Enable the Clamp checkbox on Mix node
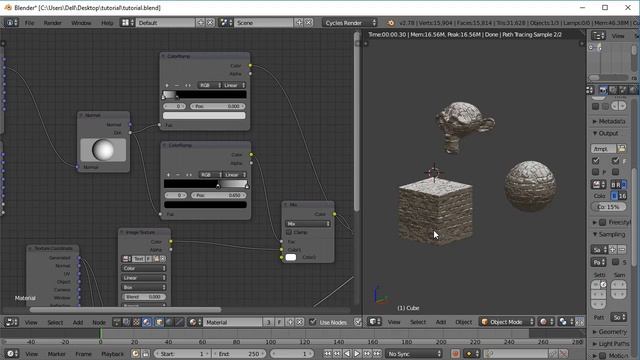Viewport: 640px width, 360px height. (289, 232)
